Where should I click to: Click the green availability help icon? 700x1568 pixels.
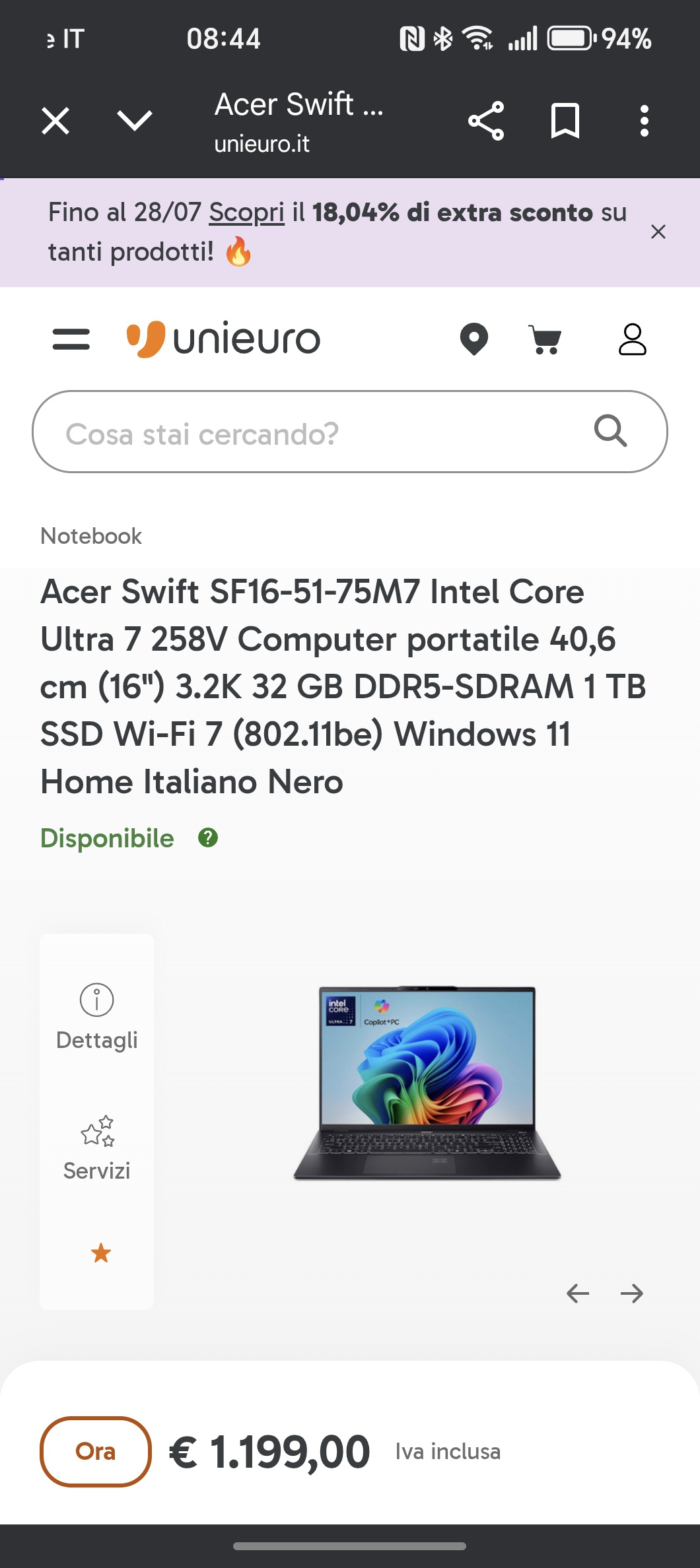coord(208,838)
